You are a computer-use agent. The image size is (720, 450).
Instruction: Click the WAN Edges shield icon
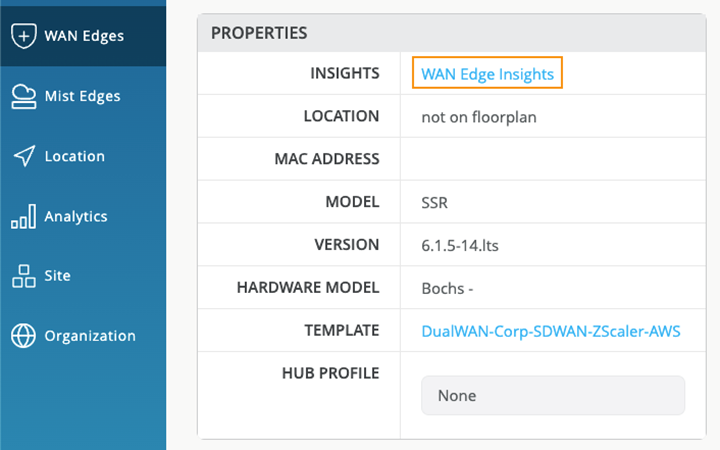tap(23, 36)
